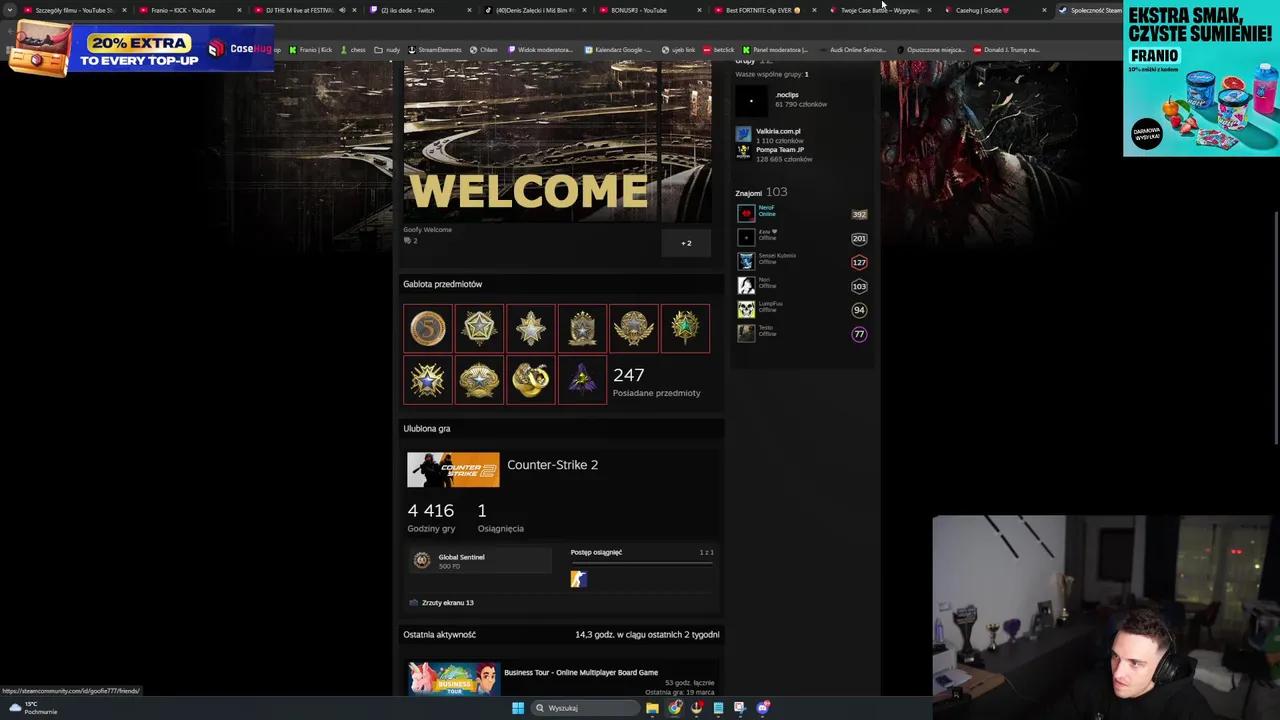This screenshot has height=720, width=1280.
Task: Open Zrzuty ekranu 13 screenshots link
Action: point(447,602)
